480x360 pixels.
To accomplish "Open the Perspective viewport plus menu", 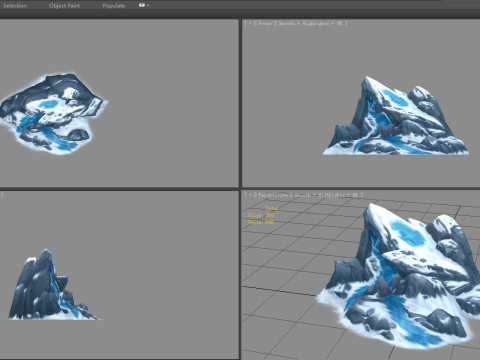I will (250, 195).
